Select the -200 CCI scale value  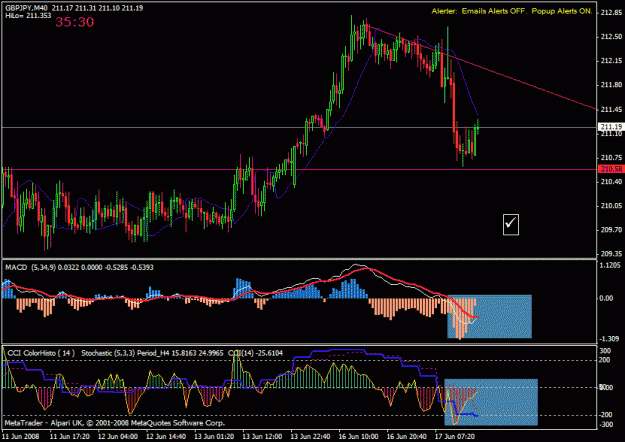[605, 415]
